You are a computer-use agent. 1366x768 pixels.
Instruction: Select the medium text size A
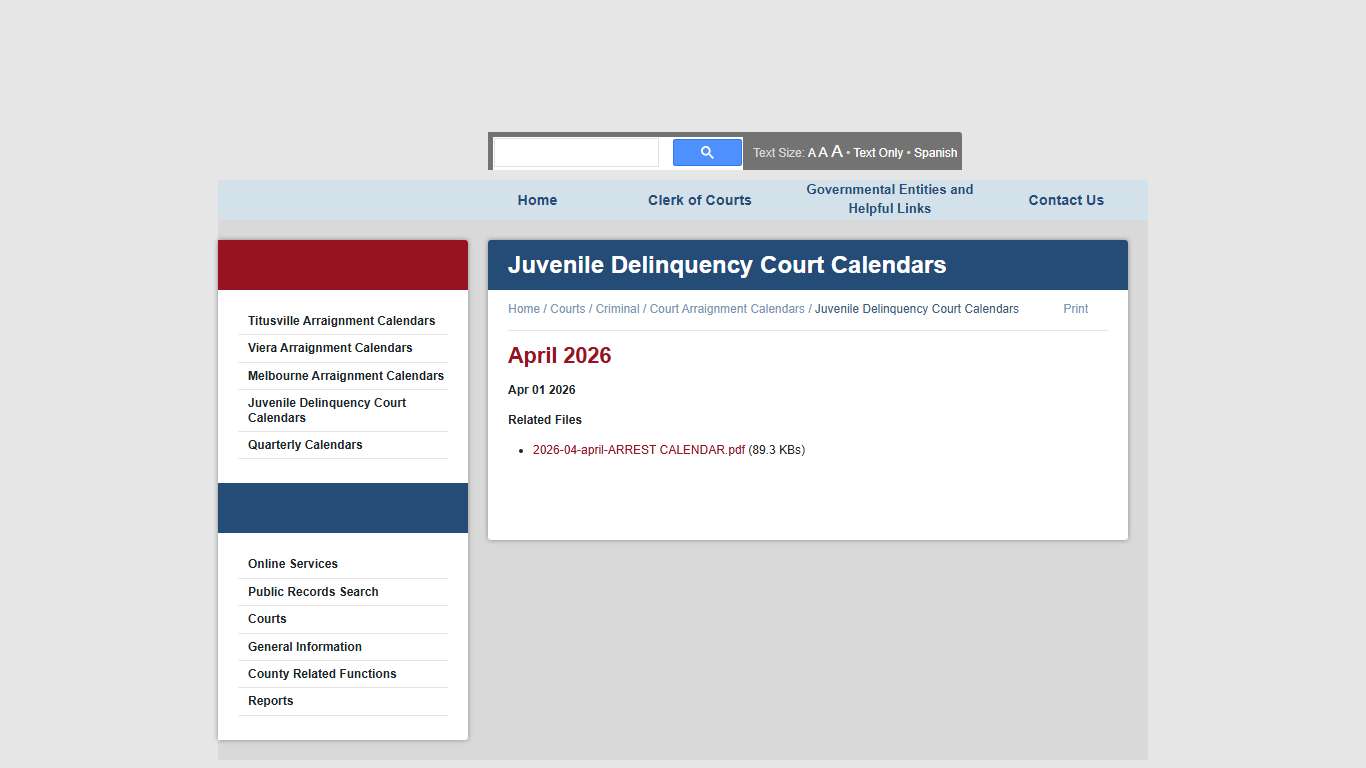(822, 152)
